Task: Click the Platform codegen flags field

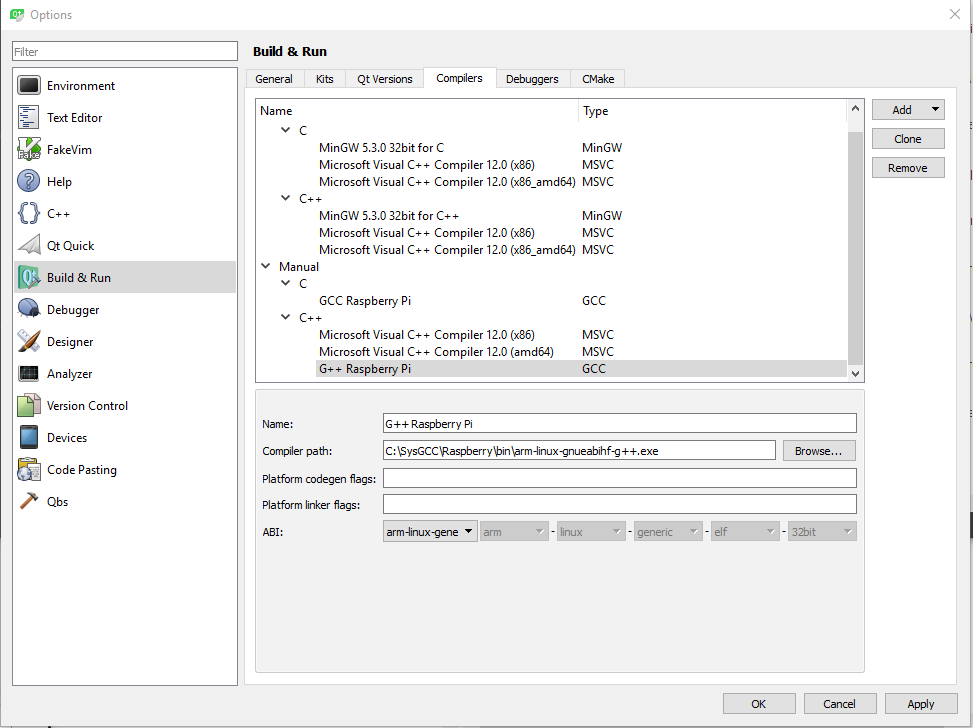Action: pyautogui.click(x=620, y=478)
